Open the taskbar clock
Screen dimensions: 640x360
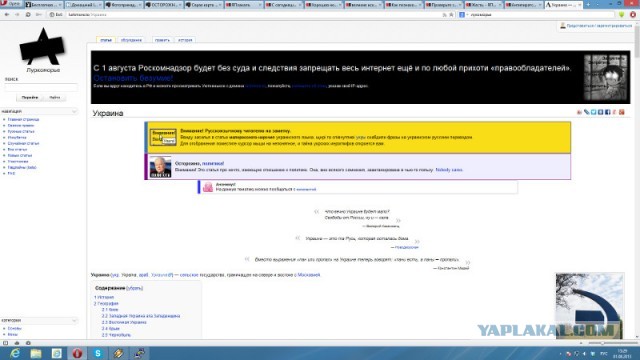pyautogui.click(x=622, y=353)
